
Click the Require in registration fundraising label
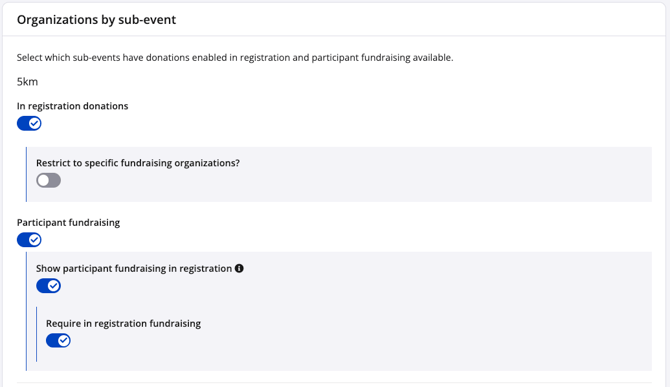[x=123, y=323]
